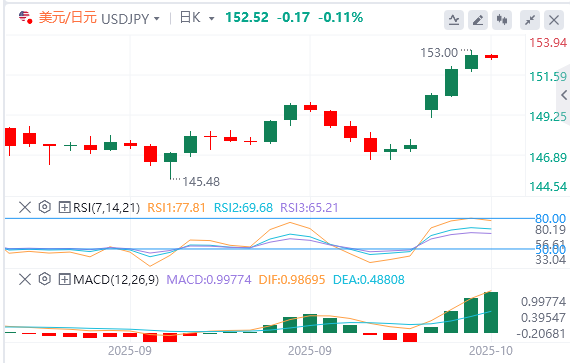Collapse the chart with shrink arrows icon
570x363 pixels.
[530, 20]
